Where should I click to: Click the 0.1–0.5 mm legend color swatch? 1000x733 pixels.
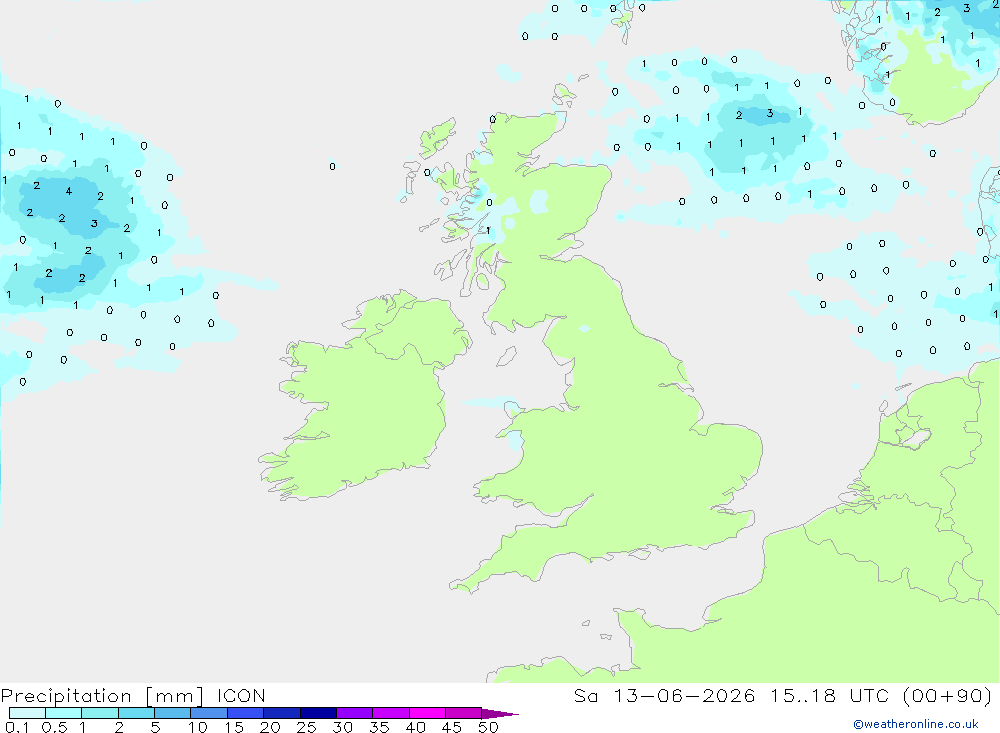pos(27,713)
